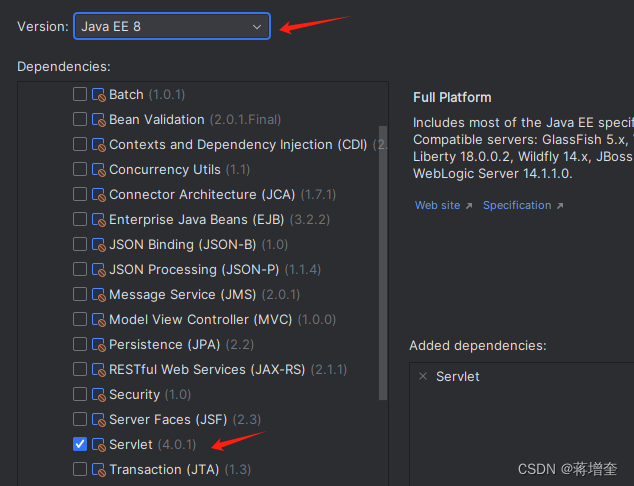Viewport: 634px width, 486px height.
Task: Select the Persistence (JPA) row label
Action: coord(182,344)
